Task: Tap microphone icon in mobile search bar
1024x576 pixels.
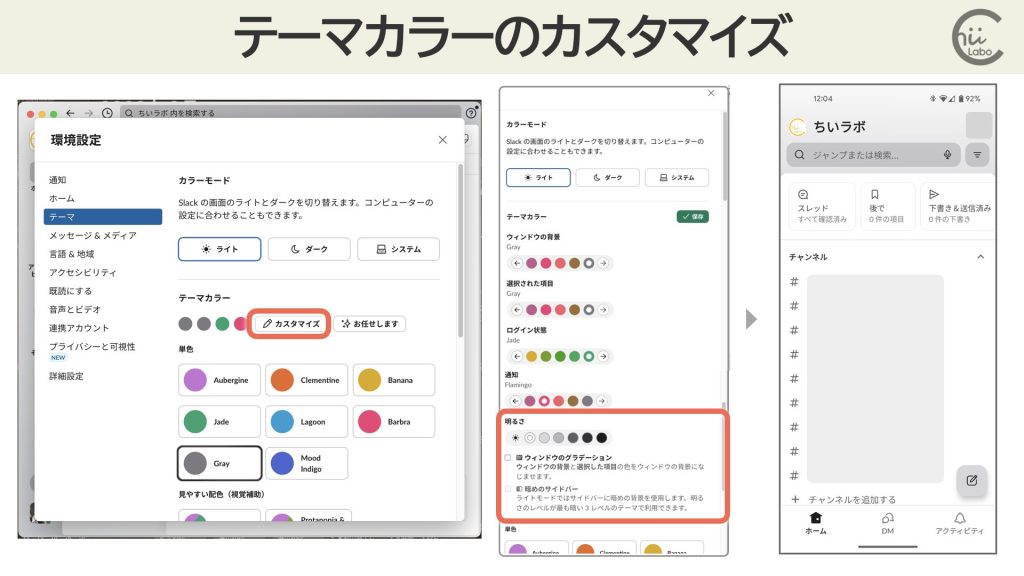Action: pyautogui.click(x=947, y=155)
